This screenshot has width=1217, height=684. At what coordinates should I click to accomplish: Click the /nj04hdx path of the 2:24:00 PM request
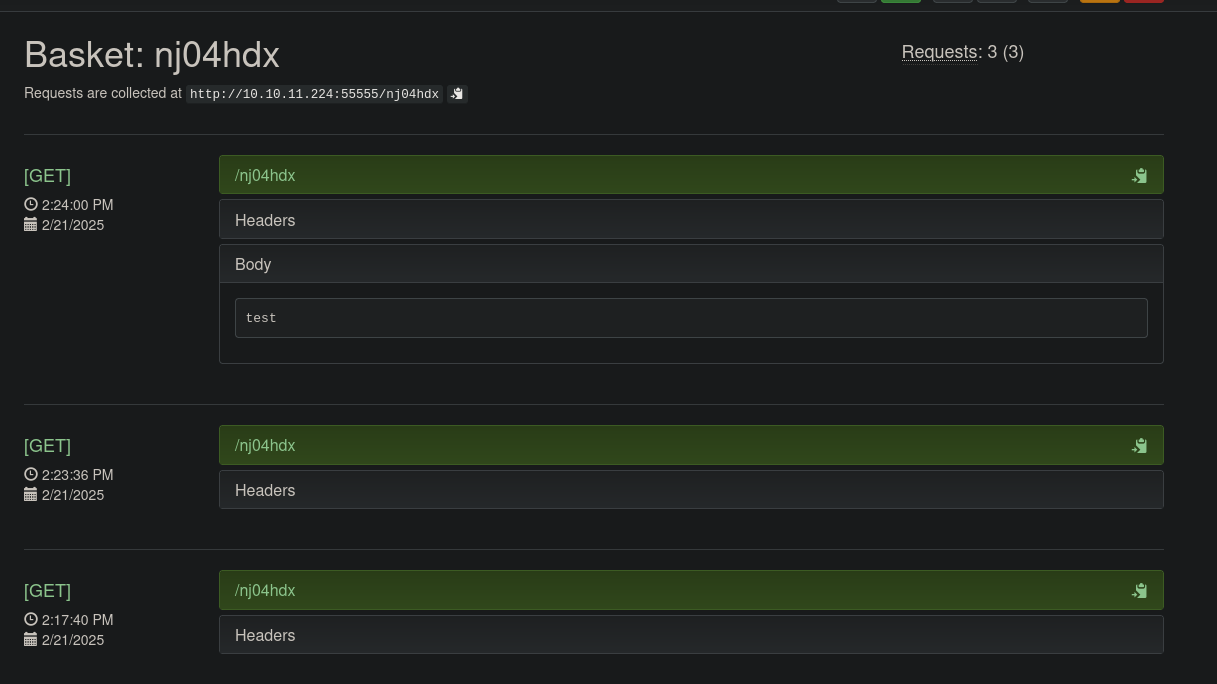[x=265, y=176]
